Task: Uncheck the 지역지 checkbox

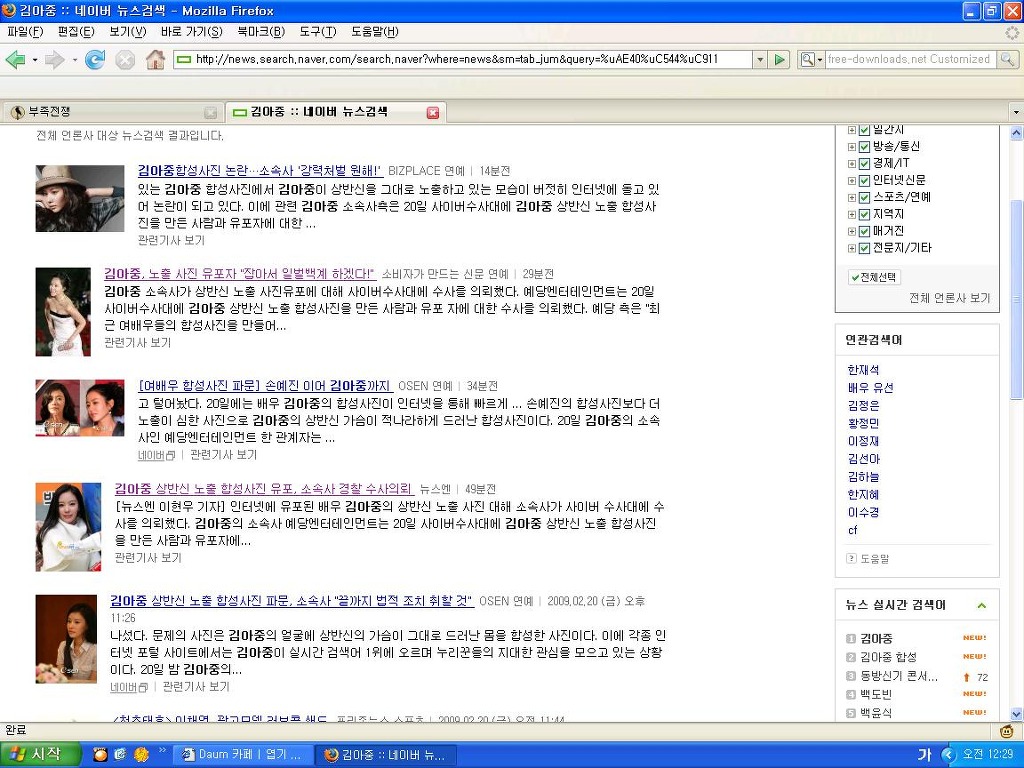Action: pos(864,215)
